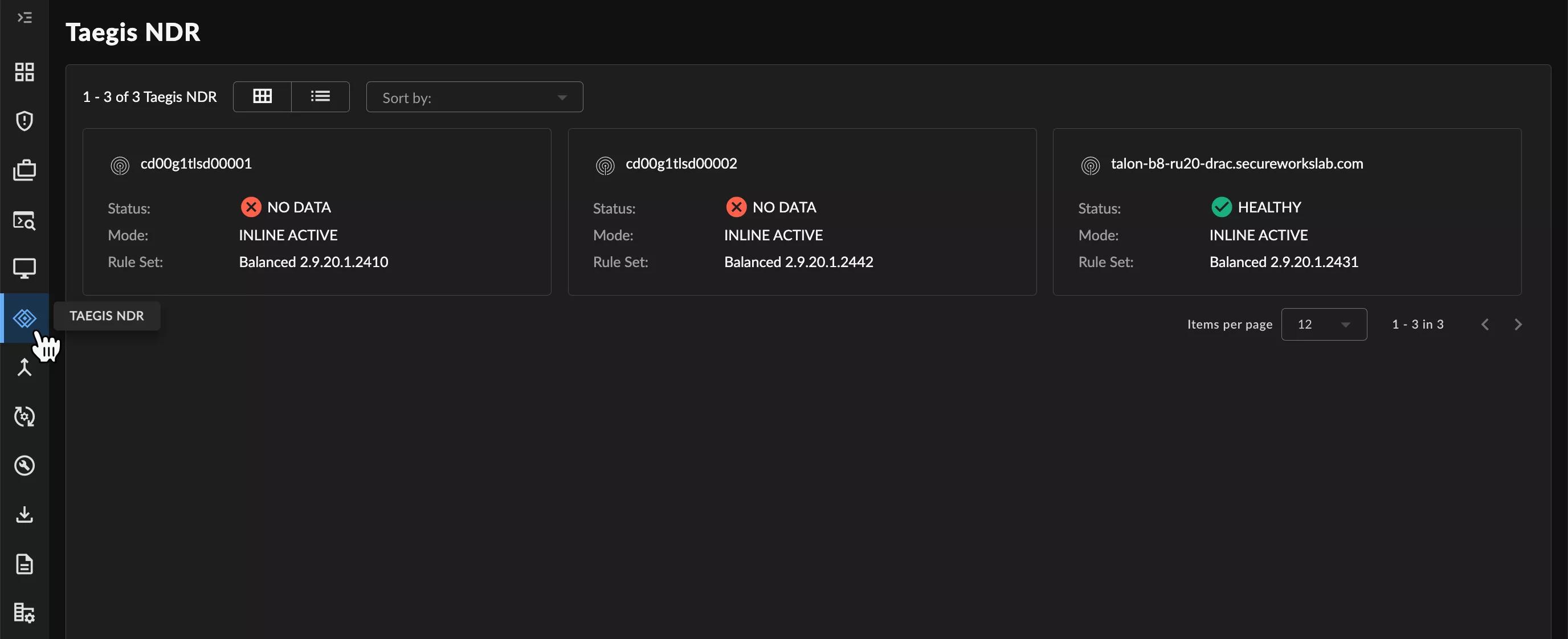Click red NO DATA icon on cd00g1tlsd00001
Viewport: 1568px width, 639px height.
[251, 207]
